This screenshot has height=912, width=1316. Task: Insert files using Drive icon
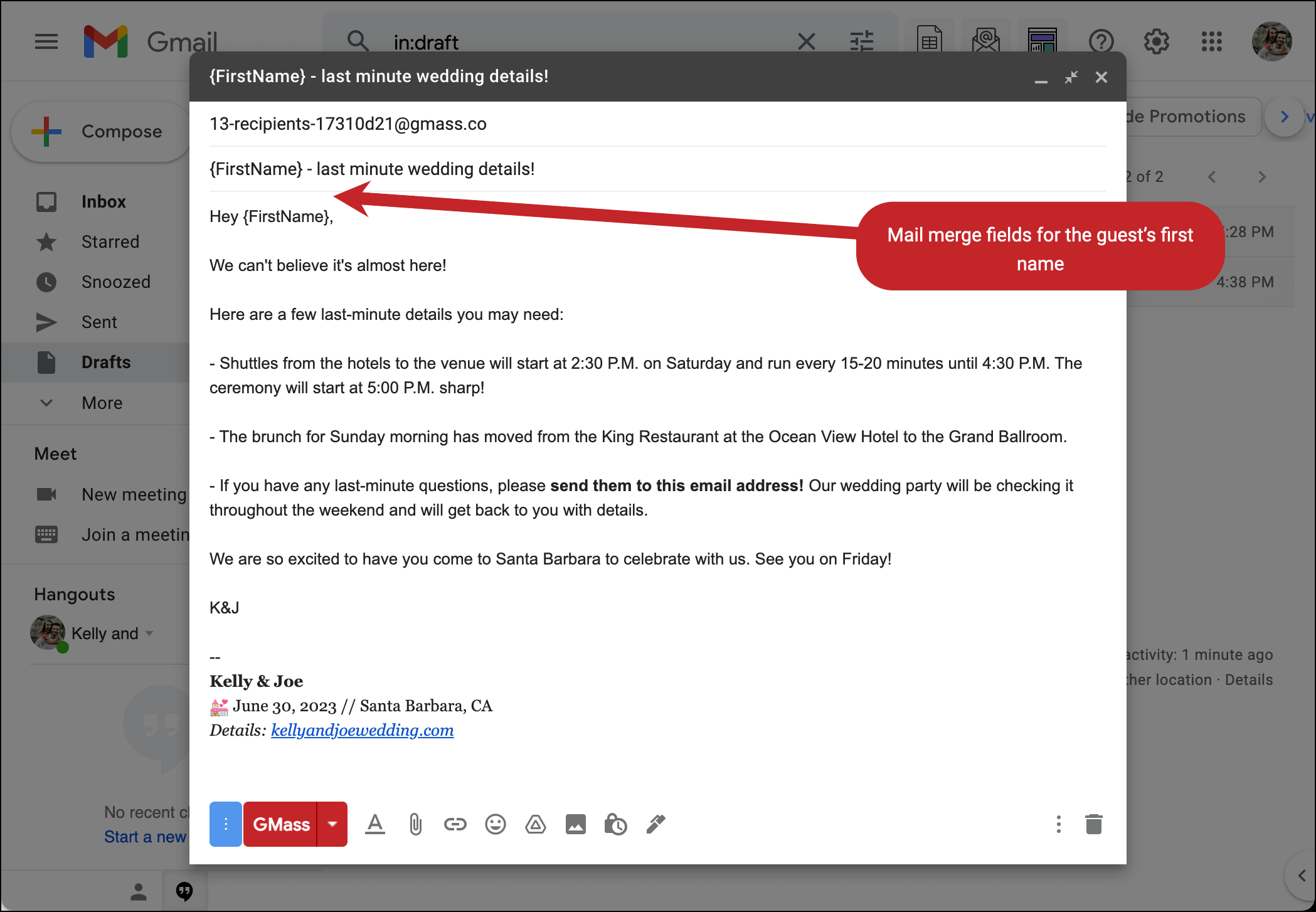tap(536, 824)
